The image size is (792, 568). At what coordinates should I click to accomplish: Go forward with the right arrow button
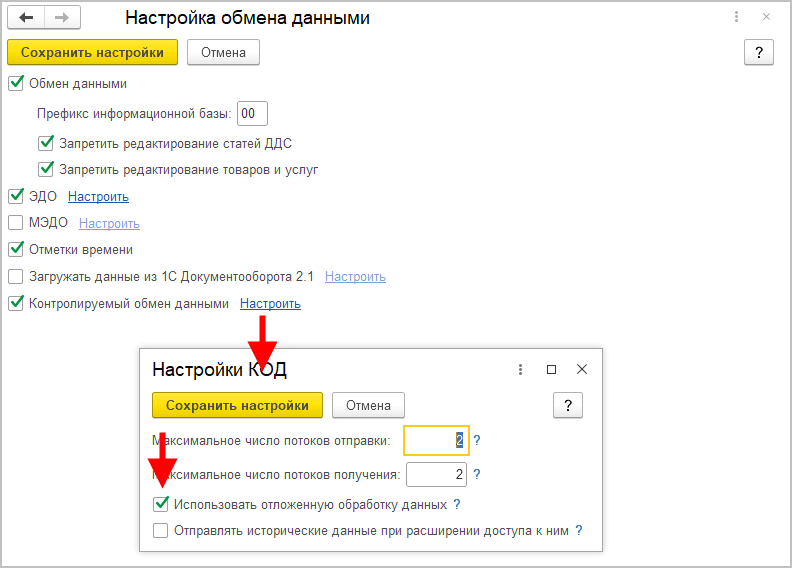point(62,18)
